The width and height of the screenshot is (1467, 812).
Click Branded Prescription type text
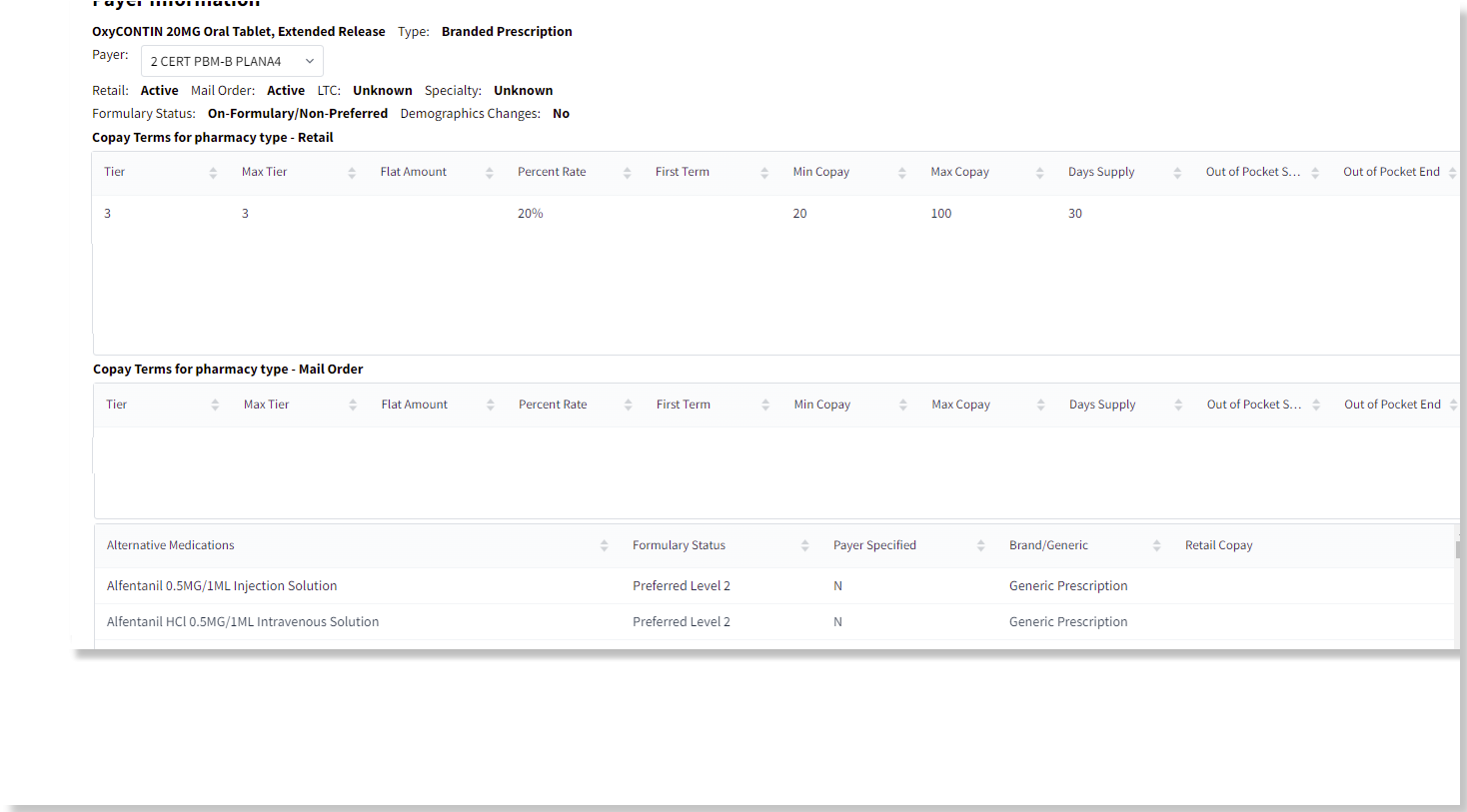[507, 32]
